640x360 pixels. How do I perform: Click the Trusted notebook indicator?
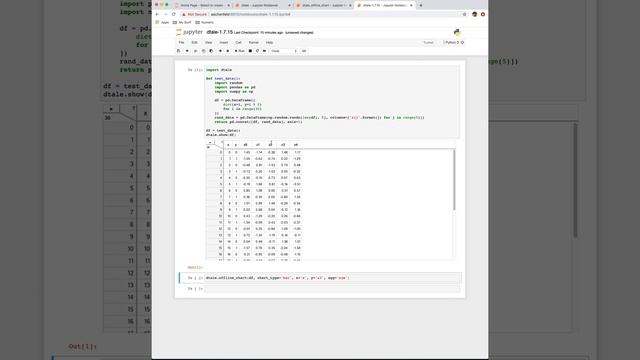click(428, 42)
